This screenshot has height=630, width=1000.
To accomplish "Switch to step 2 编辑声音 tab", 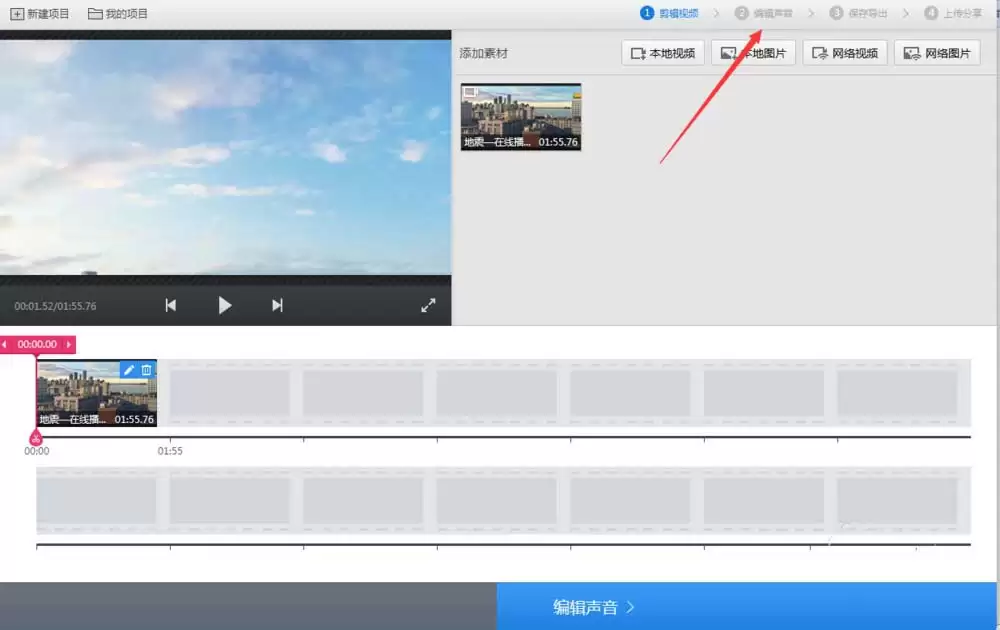I will click(763, 13).
